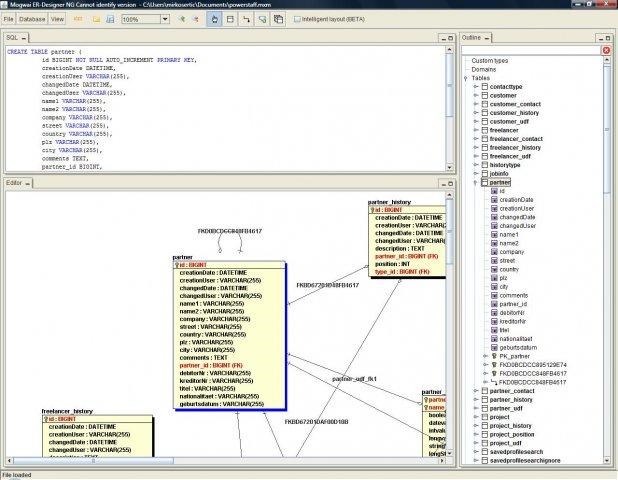Image resolution: width=618 pixels, height=480 pixels.
Task: Open the Database menu
Action: (32, 19)
